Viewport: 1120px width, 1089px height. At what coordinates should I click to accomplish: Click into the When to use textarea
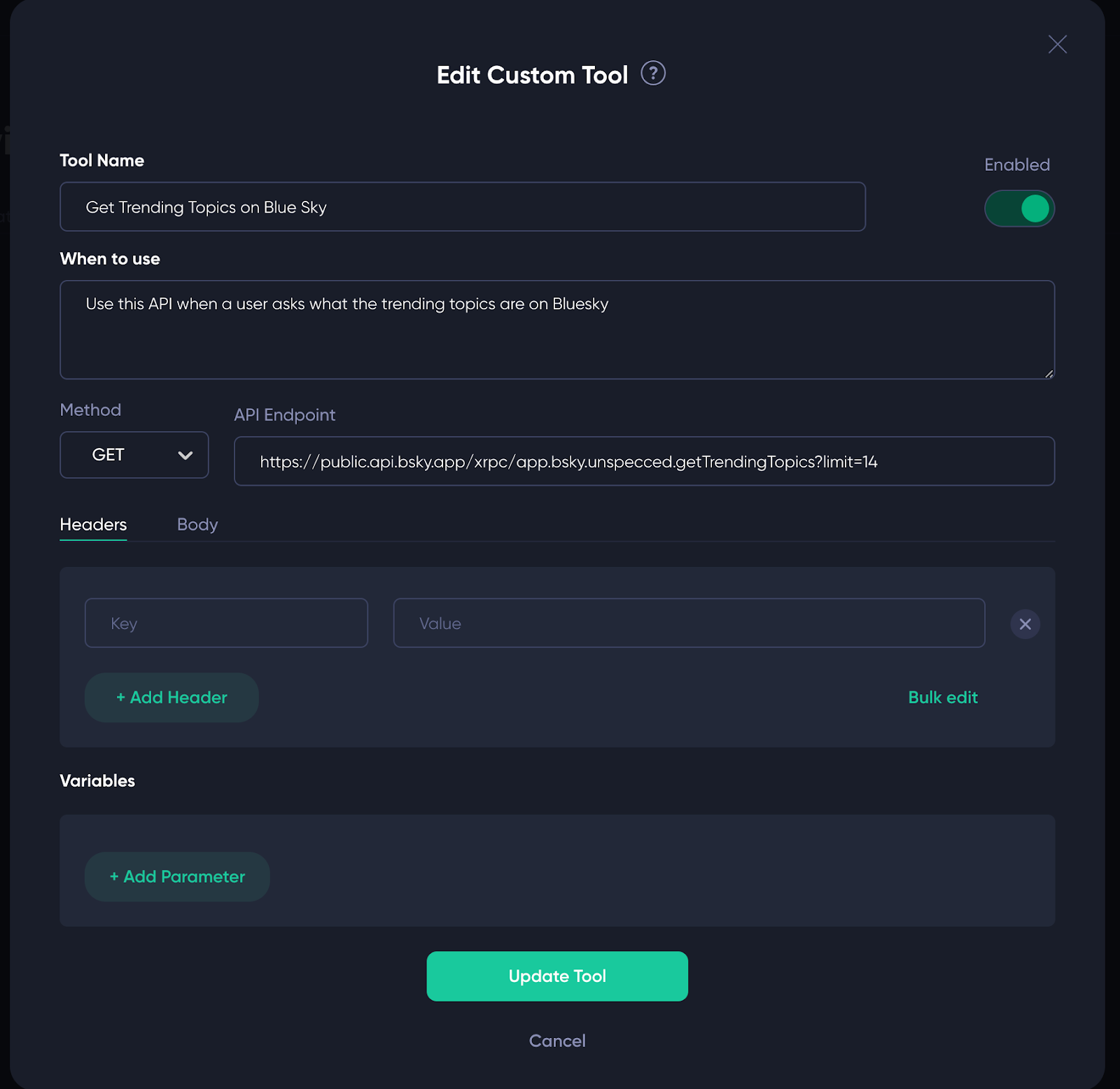pos(557,330)
